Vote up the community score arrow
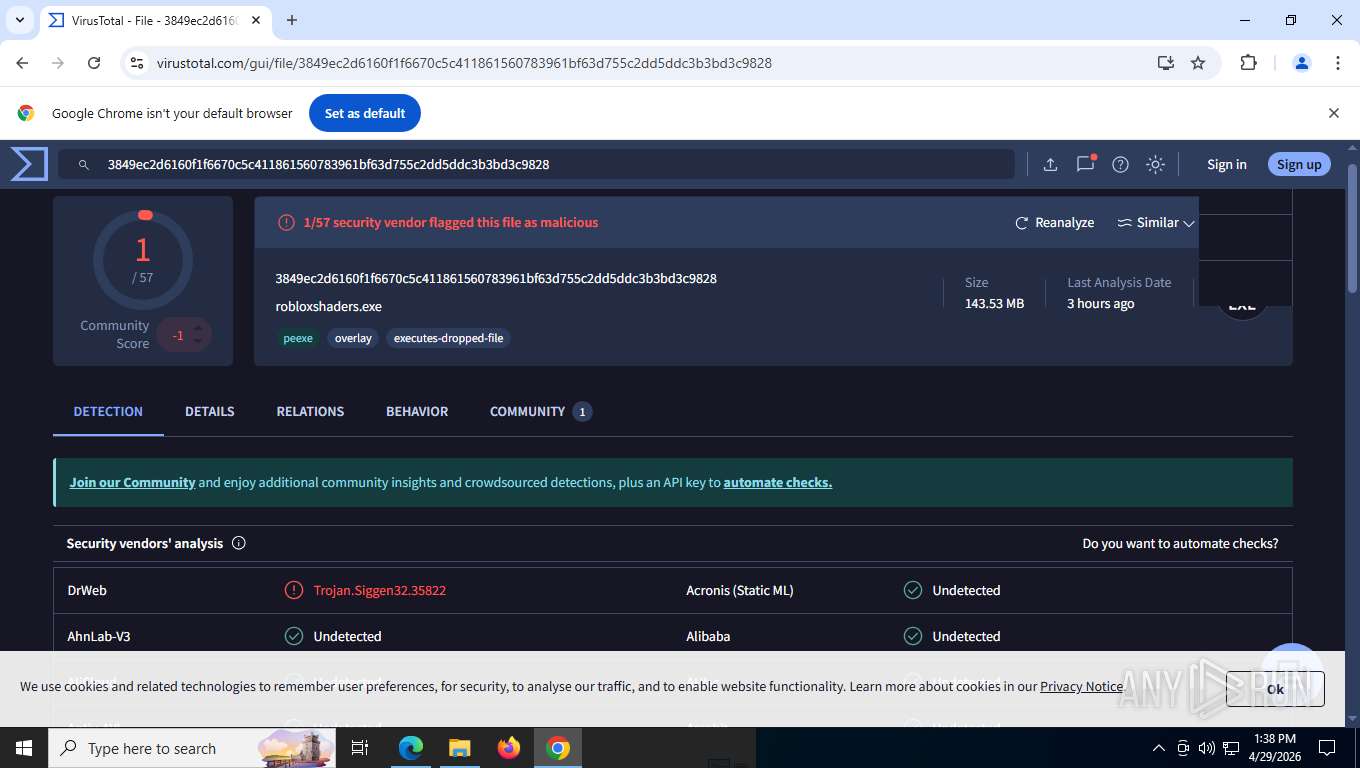This screenshot has height=768, width=1360. [x=198, y=328]
